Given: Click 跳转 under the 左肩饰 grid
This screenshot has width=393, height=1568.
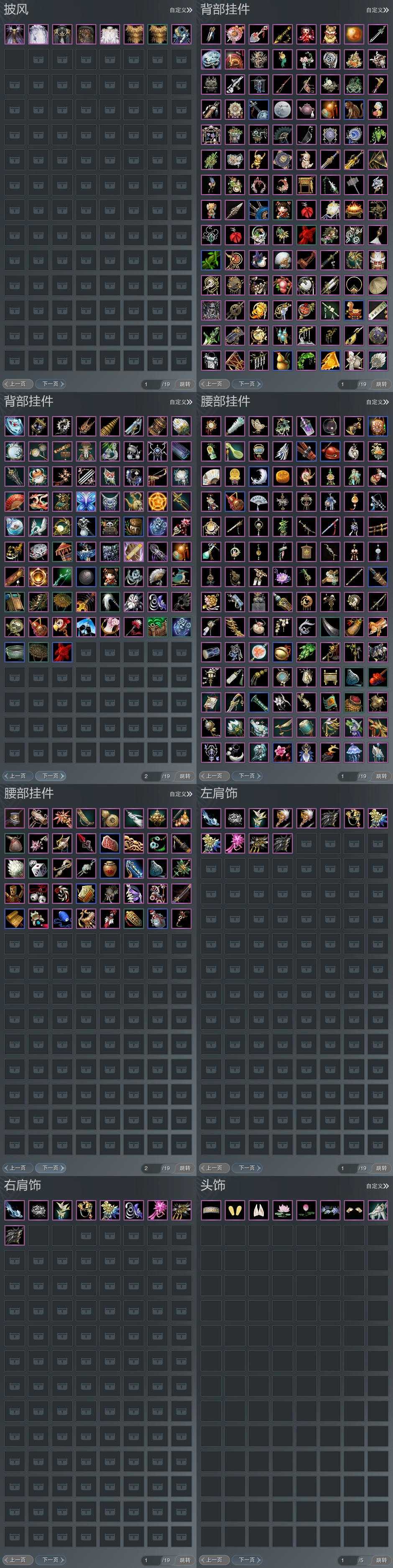Looking at the screenshot, I should tap(381, 1168).
